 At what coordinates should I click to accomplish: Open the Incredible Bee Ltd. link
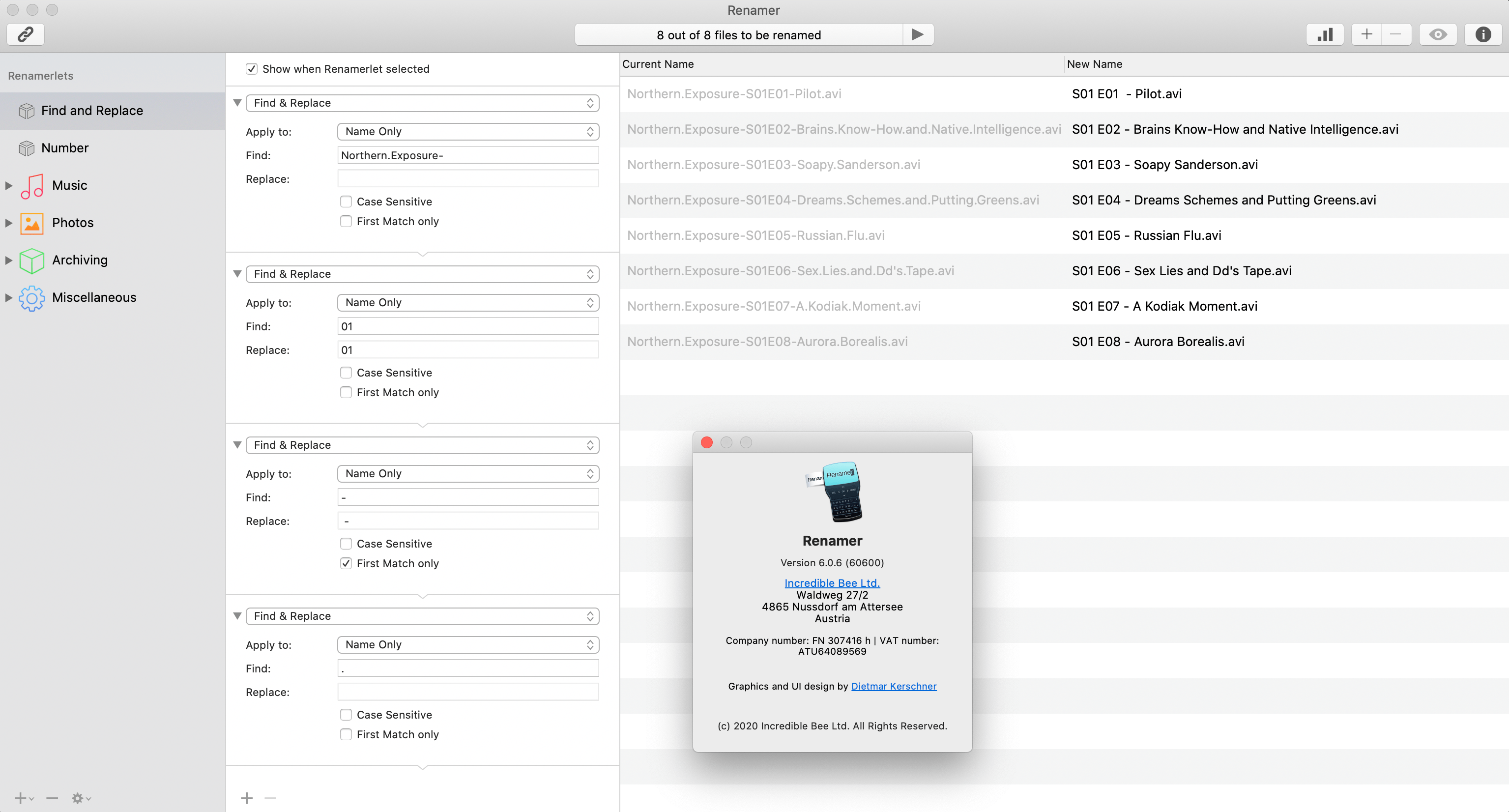click(832, 583)
